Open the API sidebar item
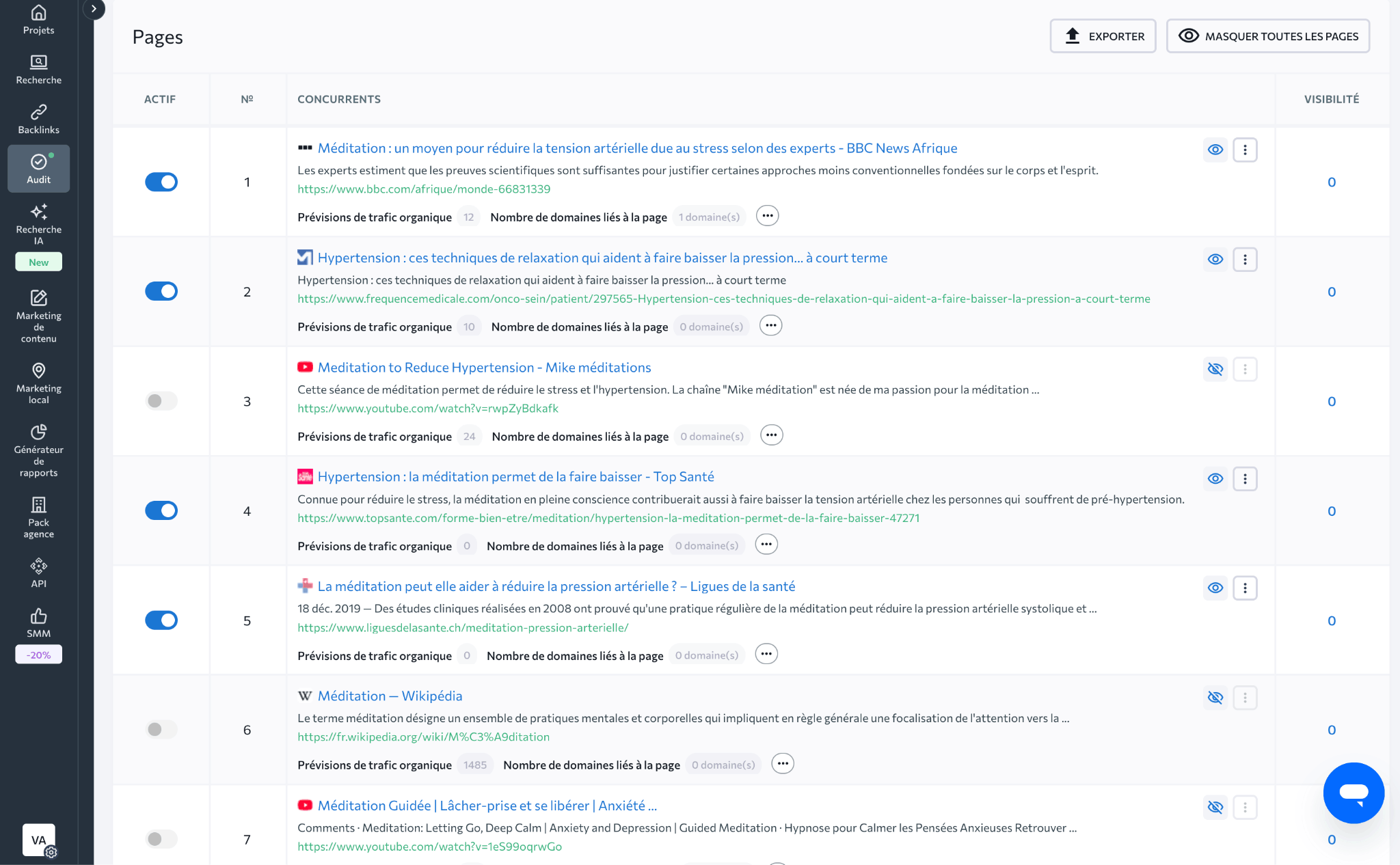Screen dimensions: 1400x865 coord(38,573)
